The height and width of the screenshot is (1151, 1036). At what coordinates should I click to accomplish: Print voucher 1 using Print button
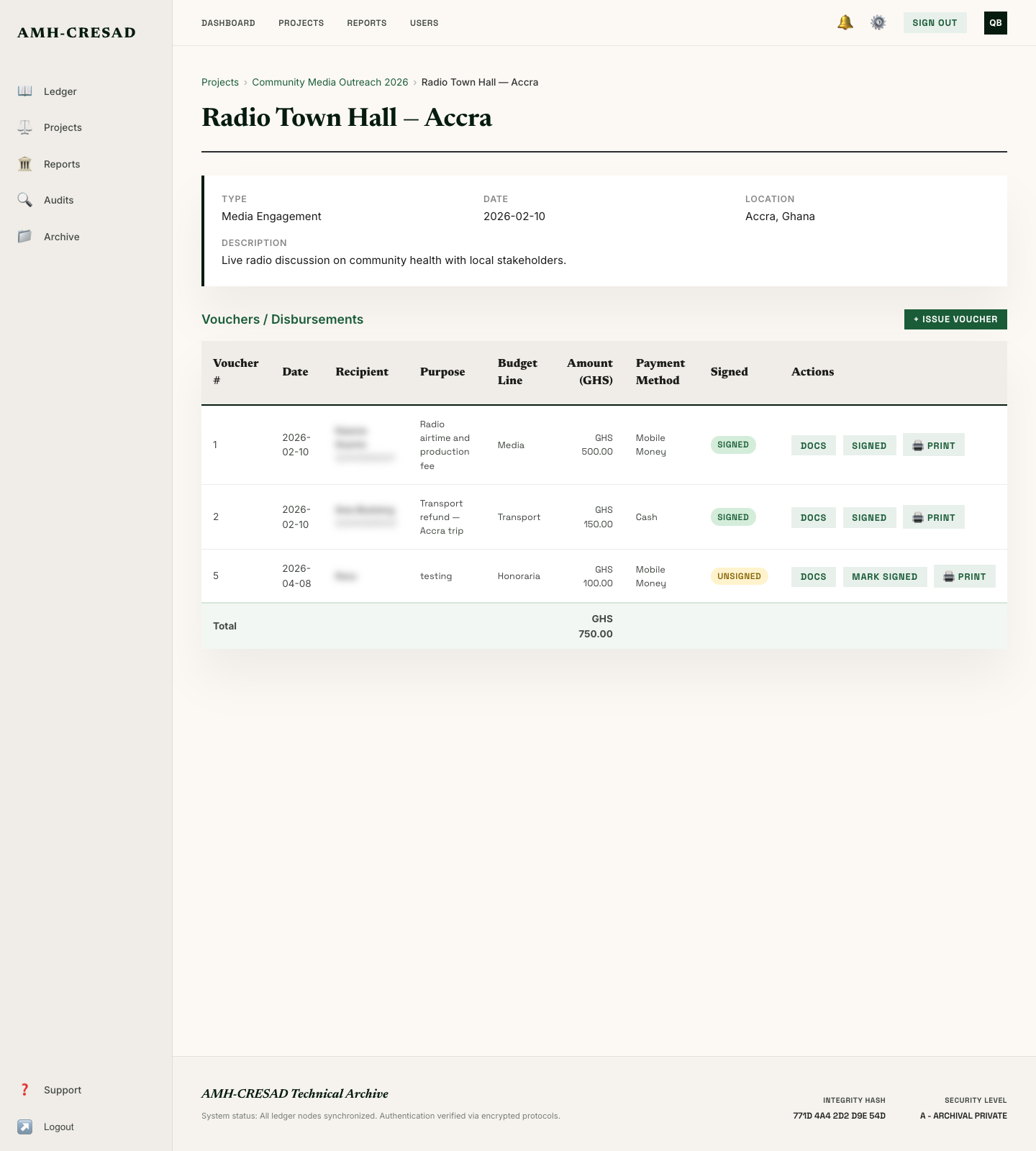tap(933, 445)
